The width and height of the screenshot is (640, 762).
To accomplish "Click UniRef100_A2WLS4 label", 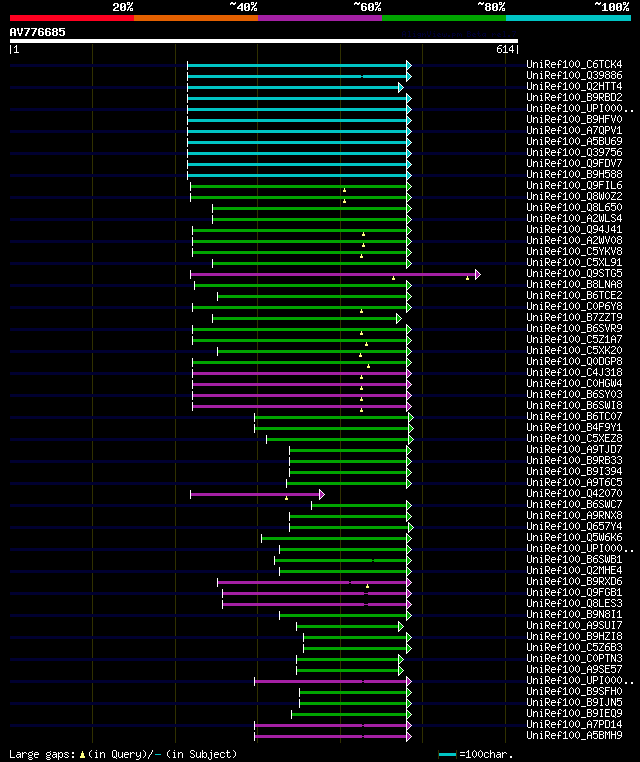I will (574, 219).
